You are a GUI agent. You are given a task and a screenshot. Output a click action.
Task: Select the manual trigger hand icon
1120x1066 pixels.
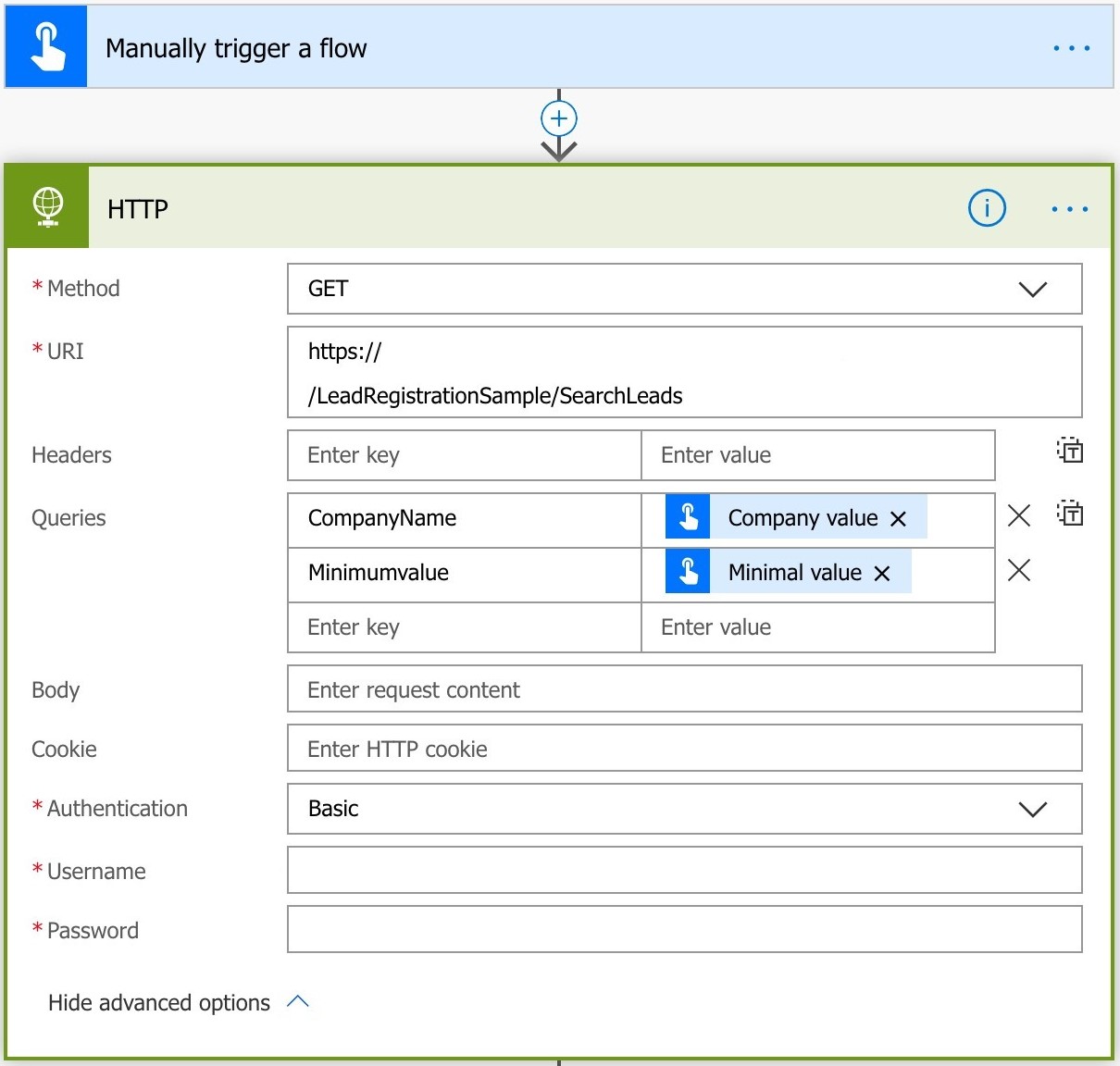point(45,45)
